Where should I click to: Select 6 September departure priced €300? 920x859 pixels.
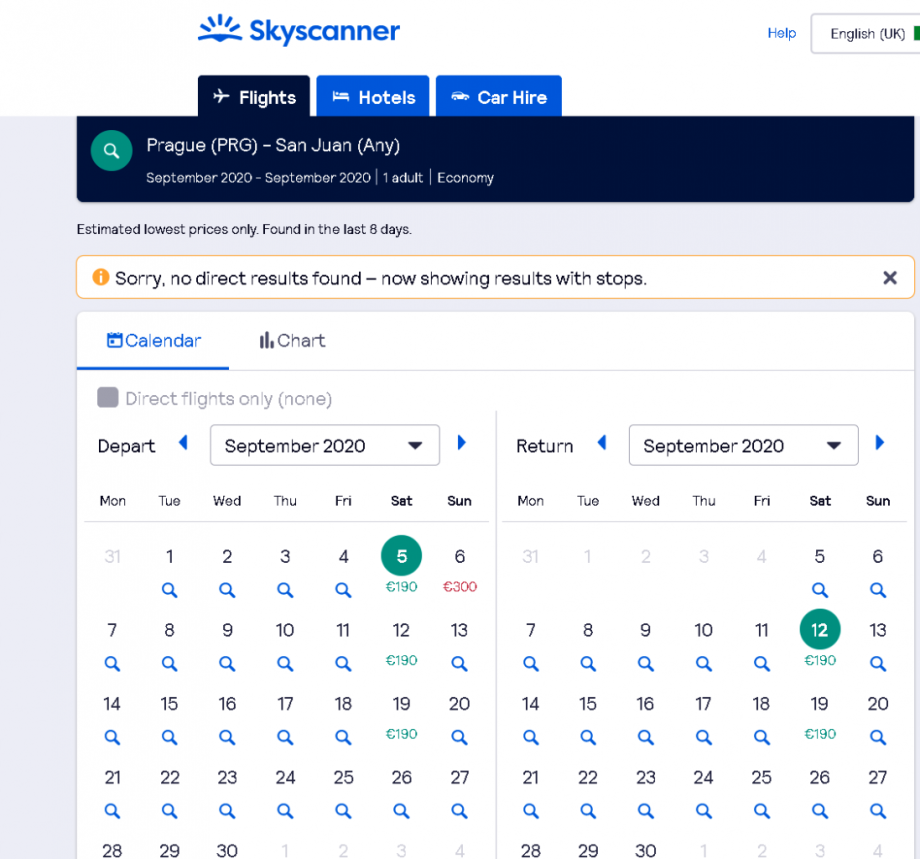click(459, 568)
